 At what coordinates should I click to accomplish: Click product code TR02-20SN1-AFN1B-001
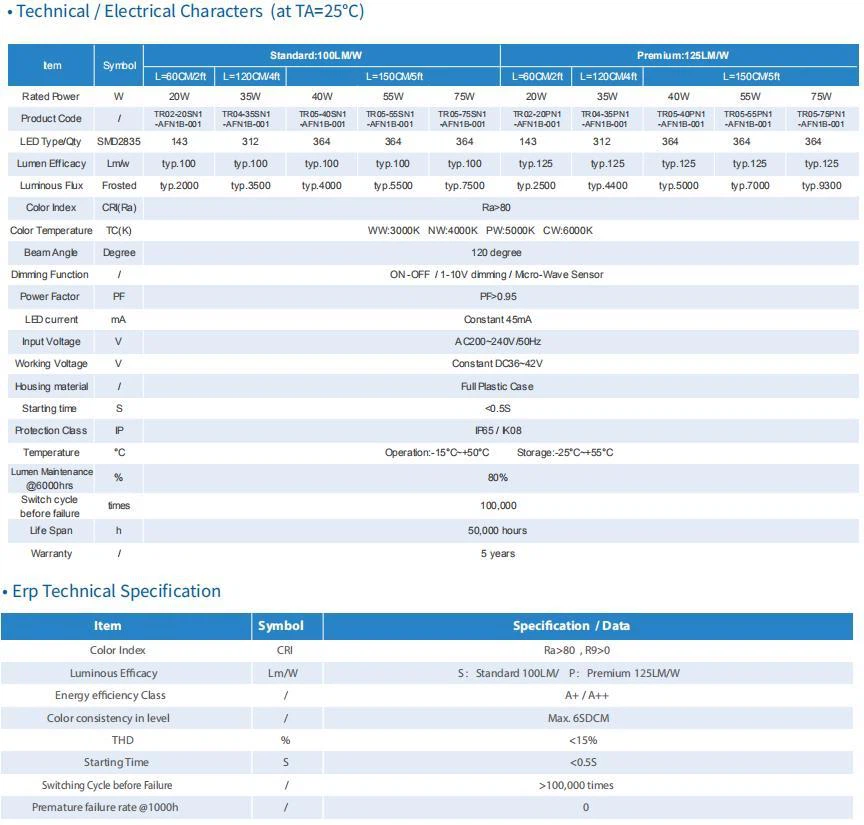click(178, 119)
